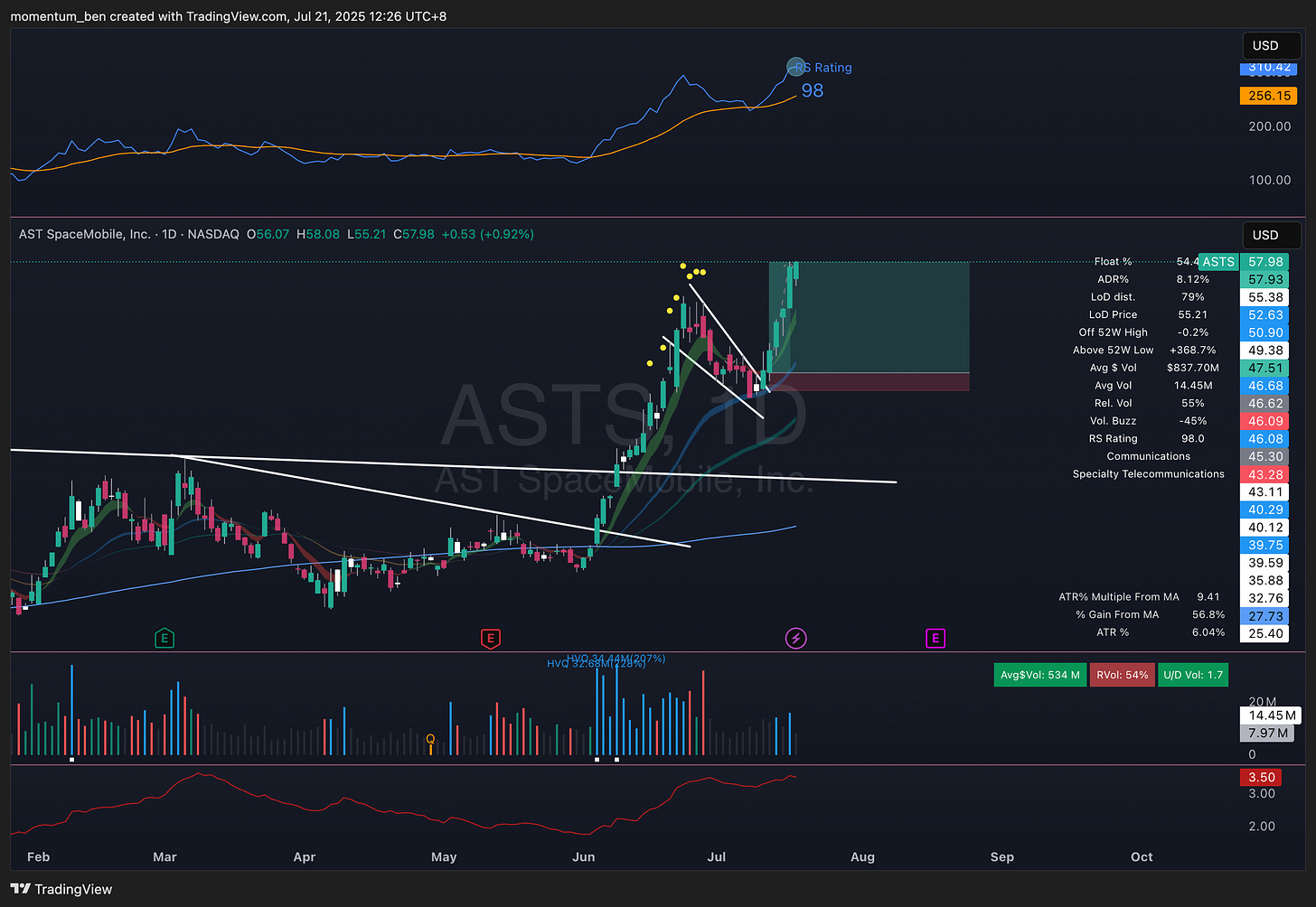
Task: Click the ATR % value 6.04%
Action: (1208, 632)
